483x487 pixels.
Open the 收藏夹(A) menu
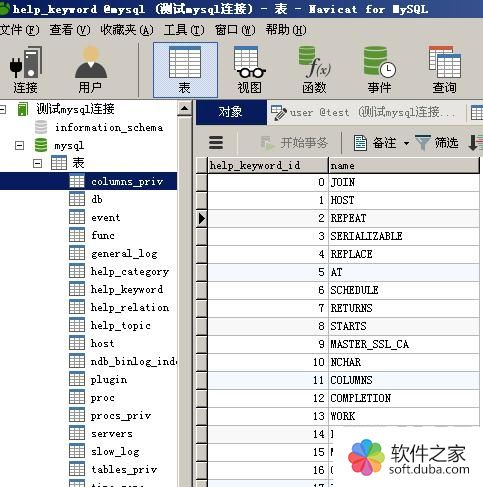tap(127, 30)
